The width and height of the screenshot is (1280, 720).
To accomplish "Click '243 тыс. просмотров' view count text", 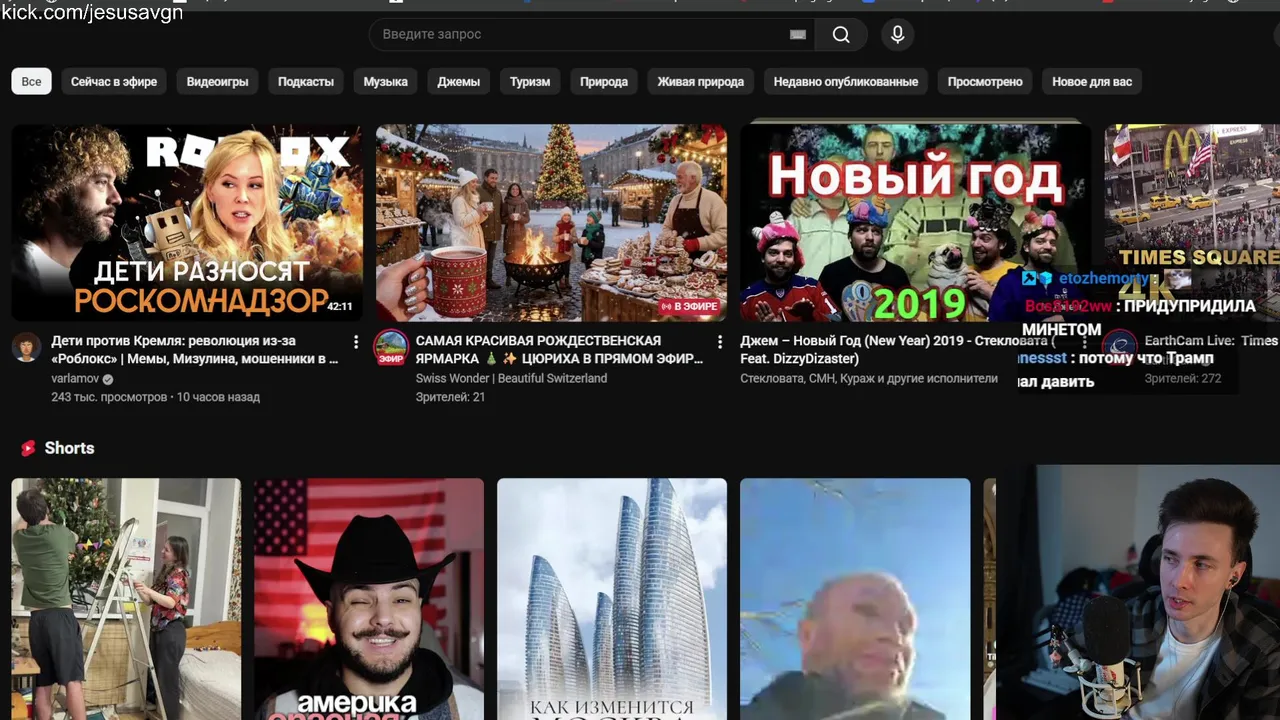I will (109, 397).
